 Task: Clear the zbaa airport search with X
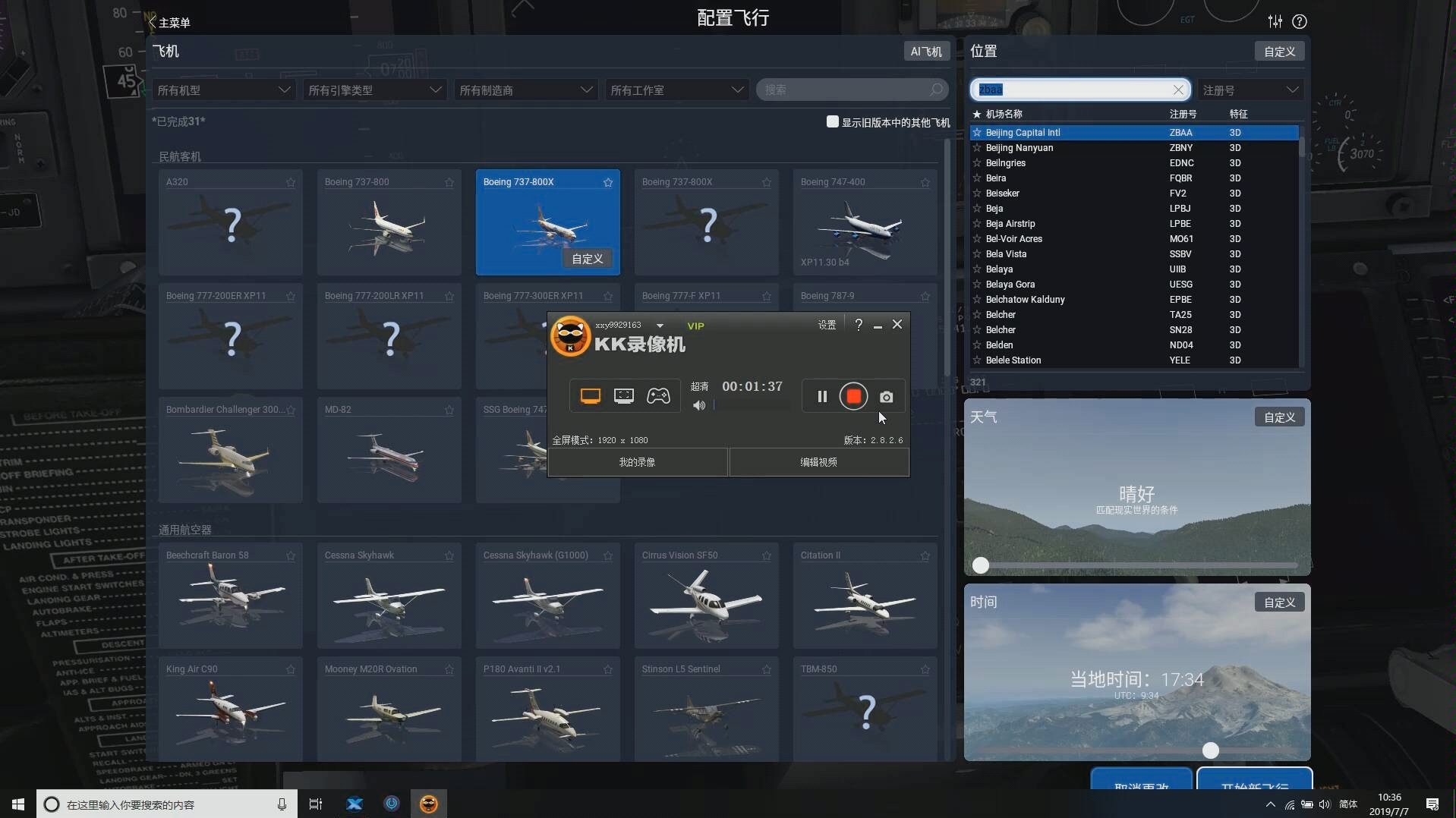click(1178, 90)
